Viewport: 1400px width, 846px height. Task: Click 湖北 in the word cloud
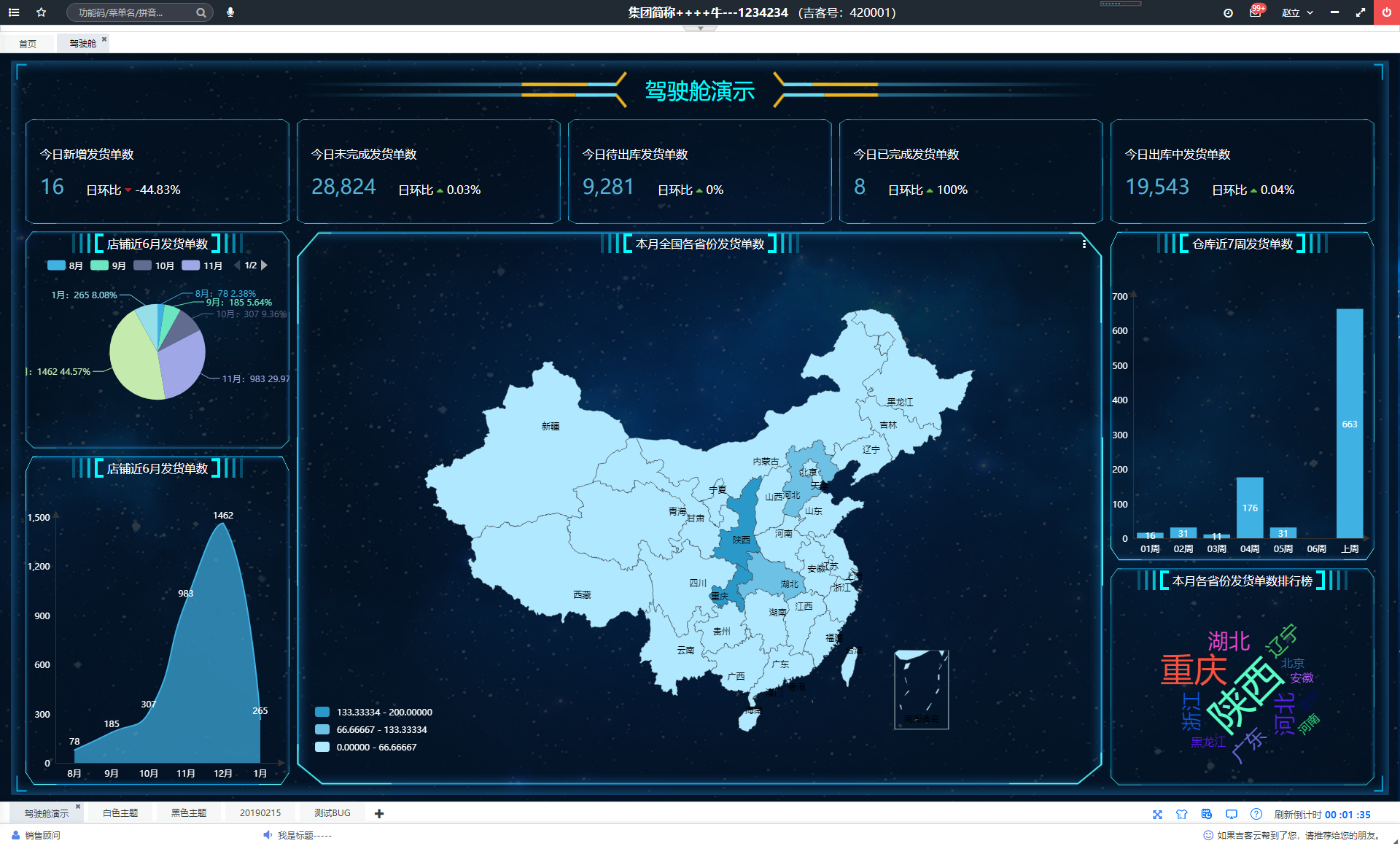point(1229,642)
